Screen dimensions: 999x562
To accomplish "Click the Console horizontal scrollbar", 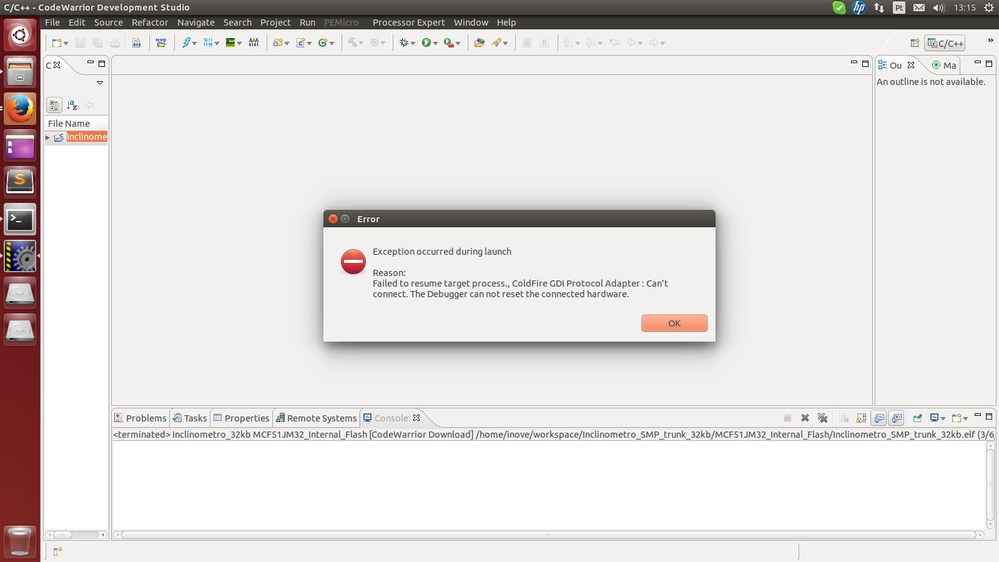I will click(x=548, y=535).
